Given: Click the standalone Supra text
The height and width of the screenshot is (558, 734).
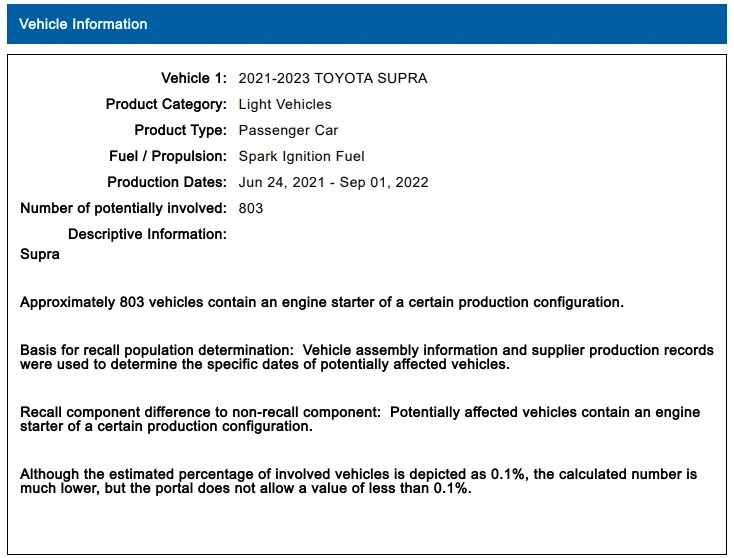Looking at the screenshot, I should pos(40,254).
